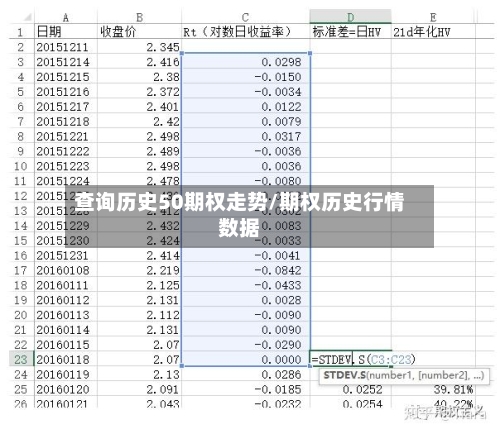Select column E header

(x=433, y=17)
